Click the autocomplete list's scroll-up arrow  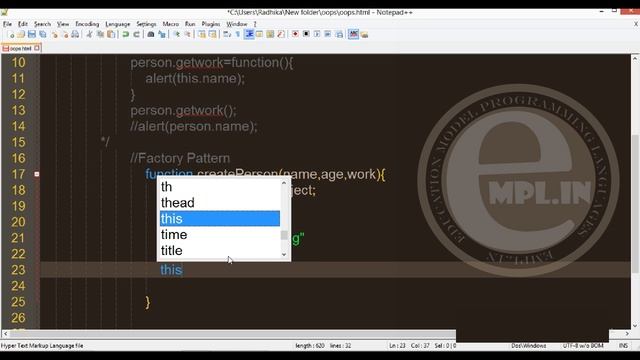284,183
